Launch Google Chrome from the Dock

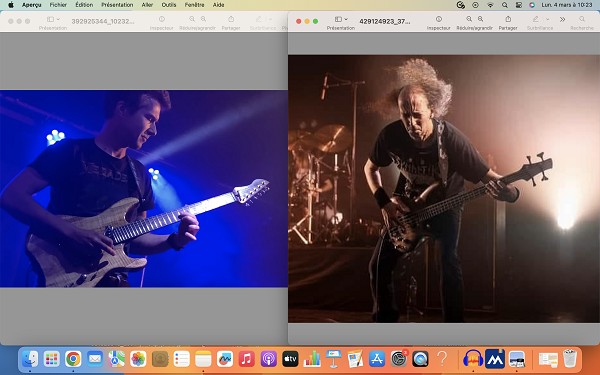[73, 359]
